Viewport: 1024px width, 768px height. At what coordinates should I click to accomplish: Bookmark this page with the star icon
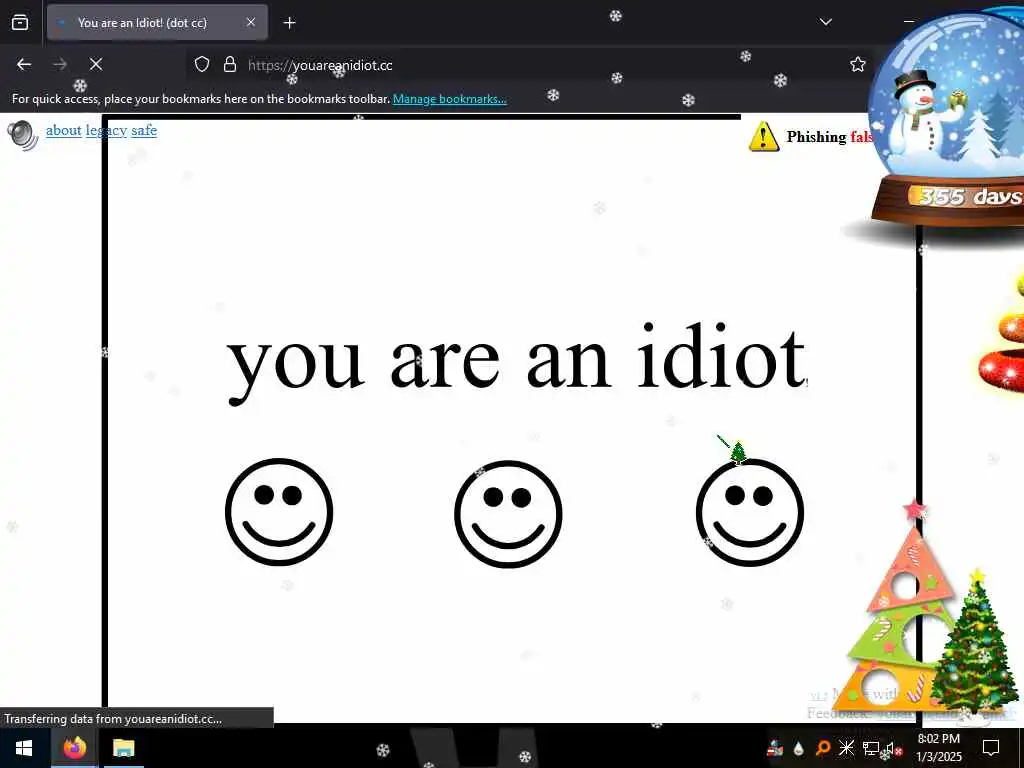pyautogui.click(x=857, y=64)
